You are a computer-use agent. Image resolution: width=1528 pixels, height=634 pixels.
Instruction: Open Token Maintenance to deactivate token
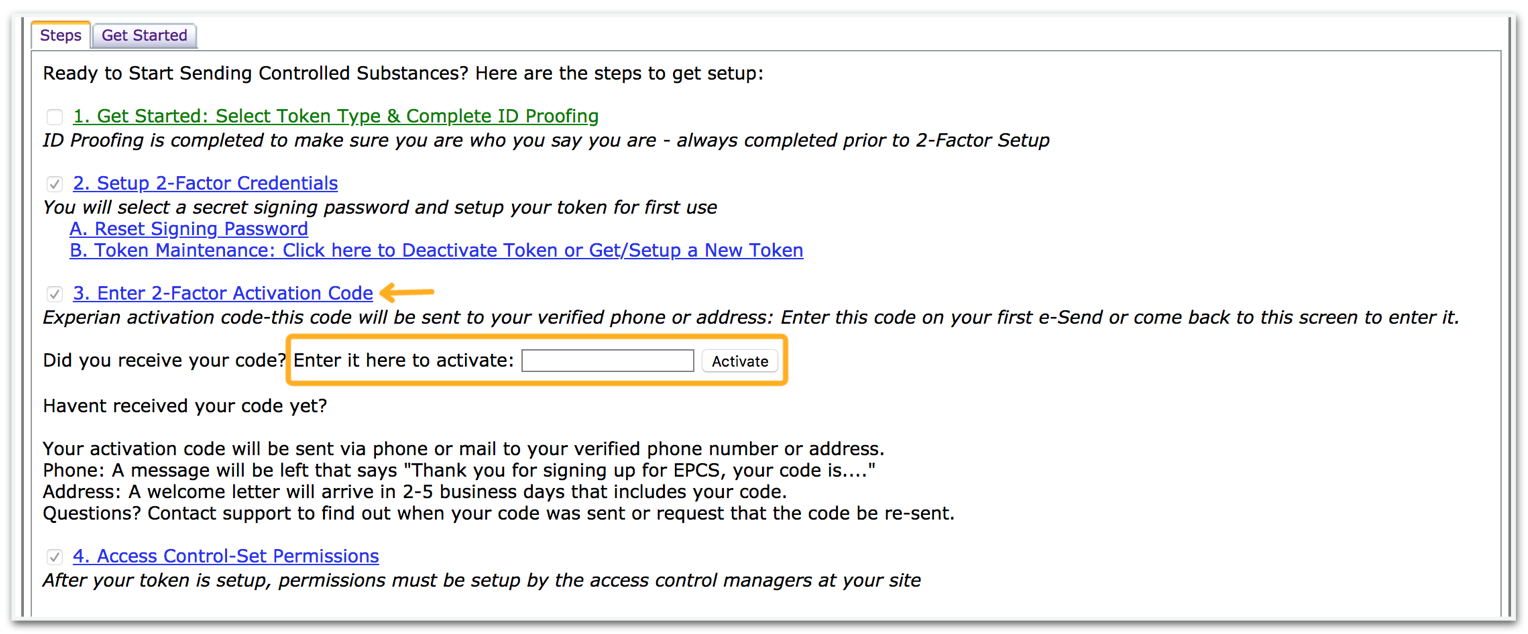[437, 251]
